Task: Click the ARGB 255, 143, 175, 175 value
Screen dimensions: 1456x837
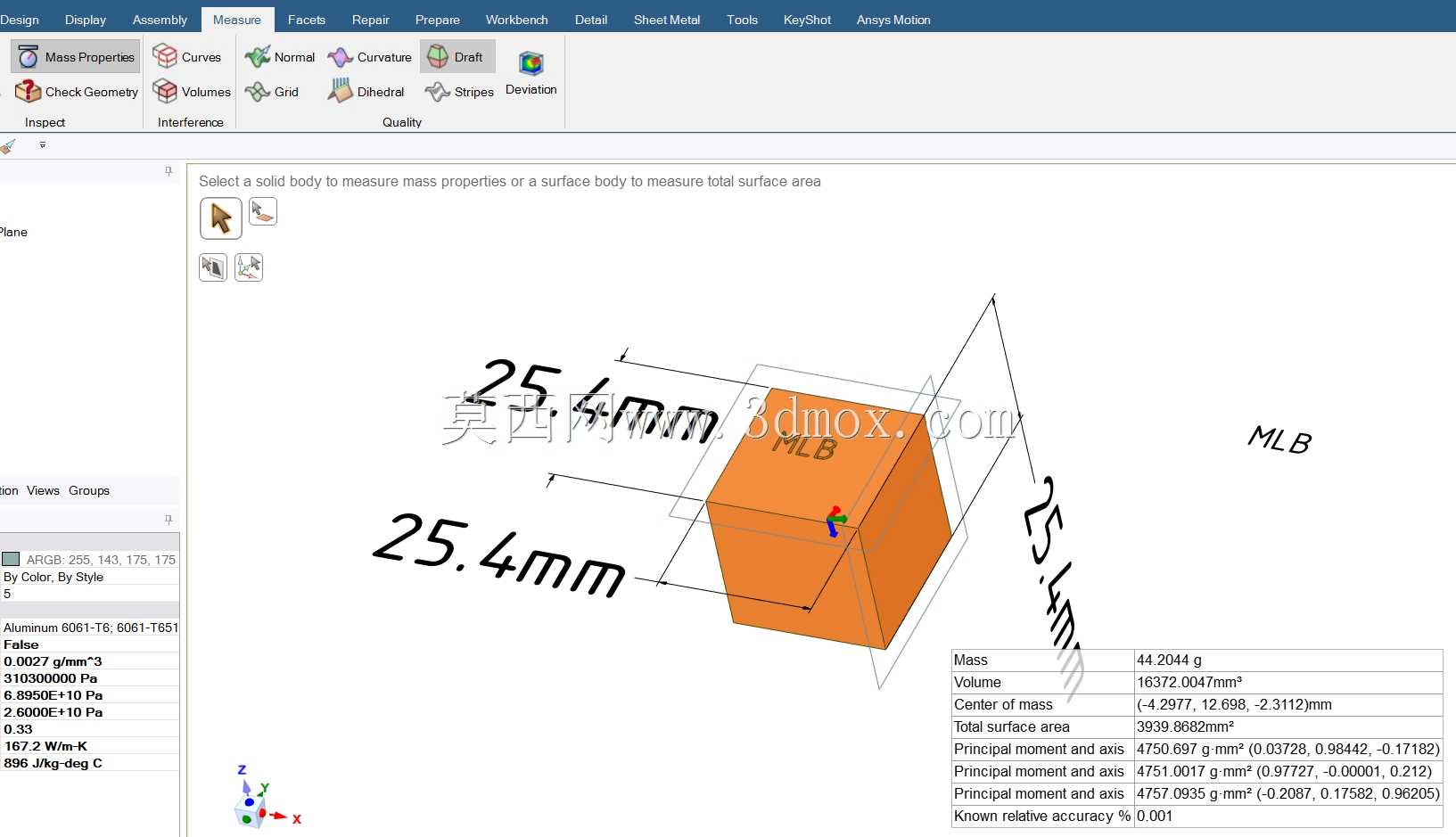Action: coord(101,560)
